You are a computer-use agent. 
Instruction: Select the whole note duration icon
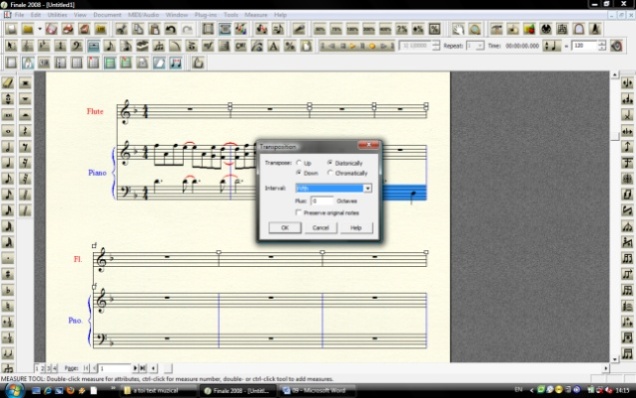(x=8, y=131)
